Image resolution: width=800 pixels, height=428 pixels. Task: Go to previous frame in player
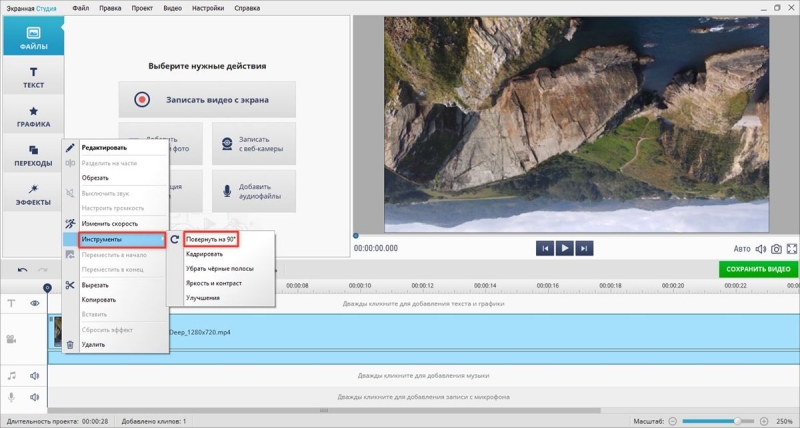click(x=545, y=248)
